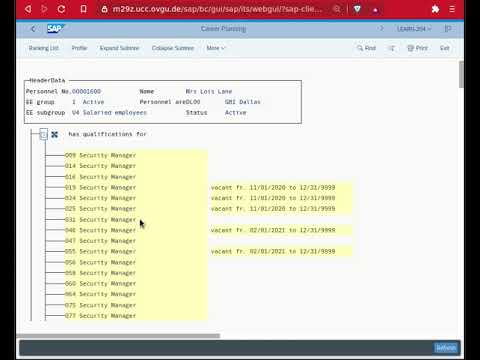480x360 pixels.
Task: Go back with the browser back arrow
Action: click(x=28, y=9)
